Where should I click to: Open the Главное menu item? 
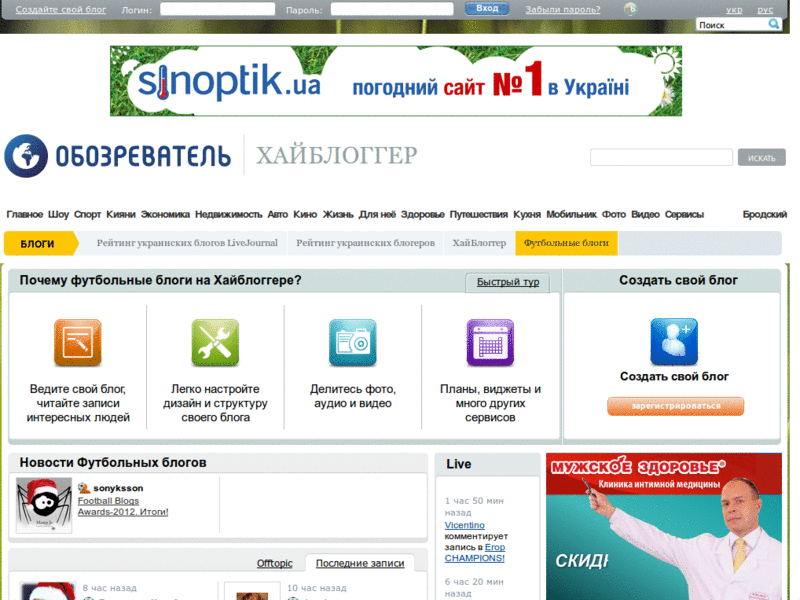[x=24, y=214]
